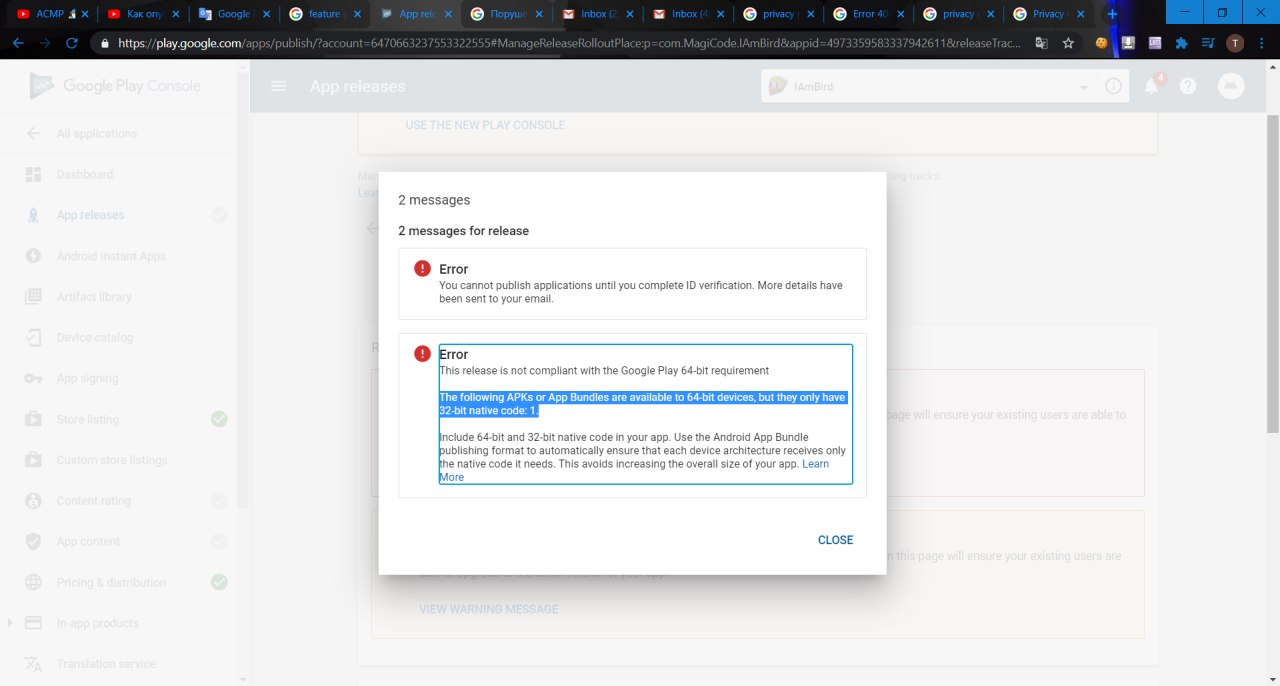The height and width of the screenshot is (686, 1280).
Task: Bookmark the page with the star icon
Action: click(x=1068, y=43)
